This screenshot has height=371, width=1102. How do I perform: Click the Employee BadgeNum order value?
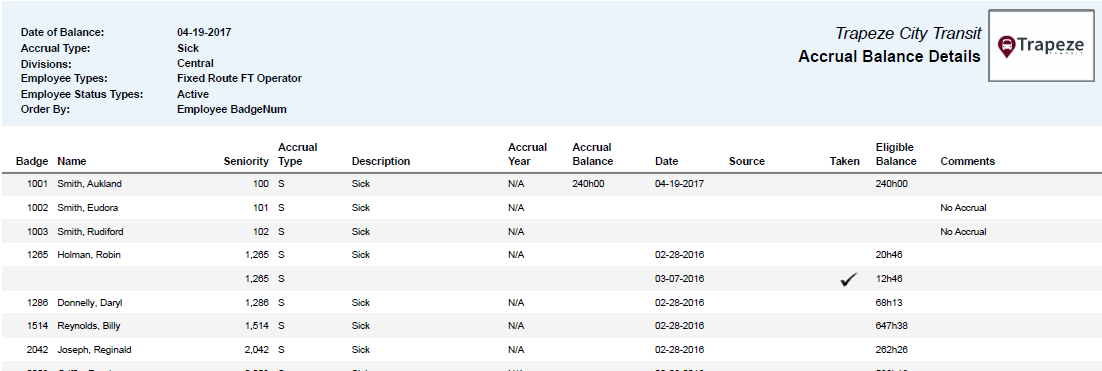click(x=232, y=110)
